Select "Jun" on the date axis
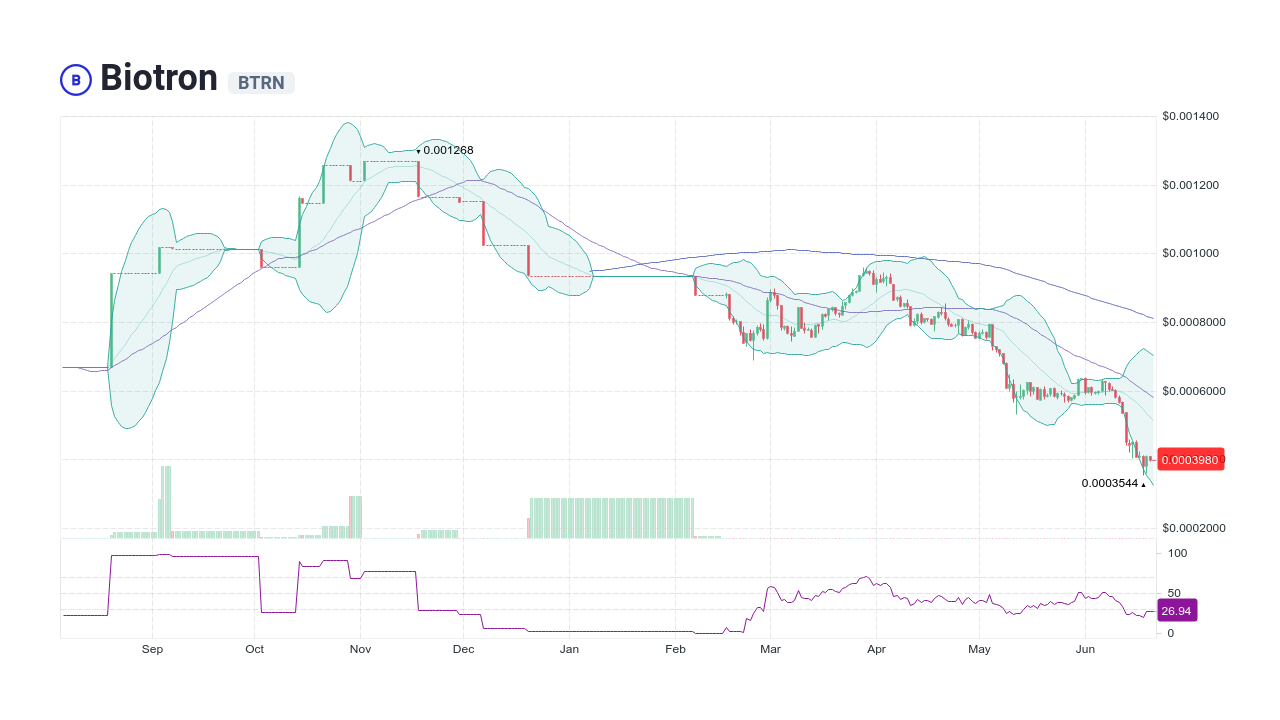 1085,649
